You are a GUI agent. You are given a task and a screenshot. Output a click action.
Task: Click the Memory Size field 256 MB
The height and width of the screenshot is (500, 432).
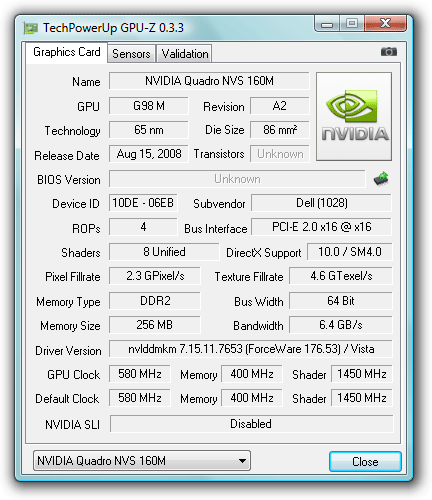click(155, 325)
